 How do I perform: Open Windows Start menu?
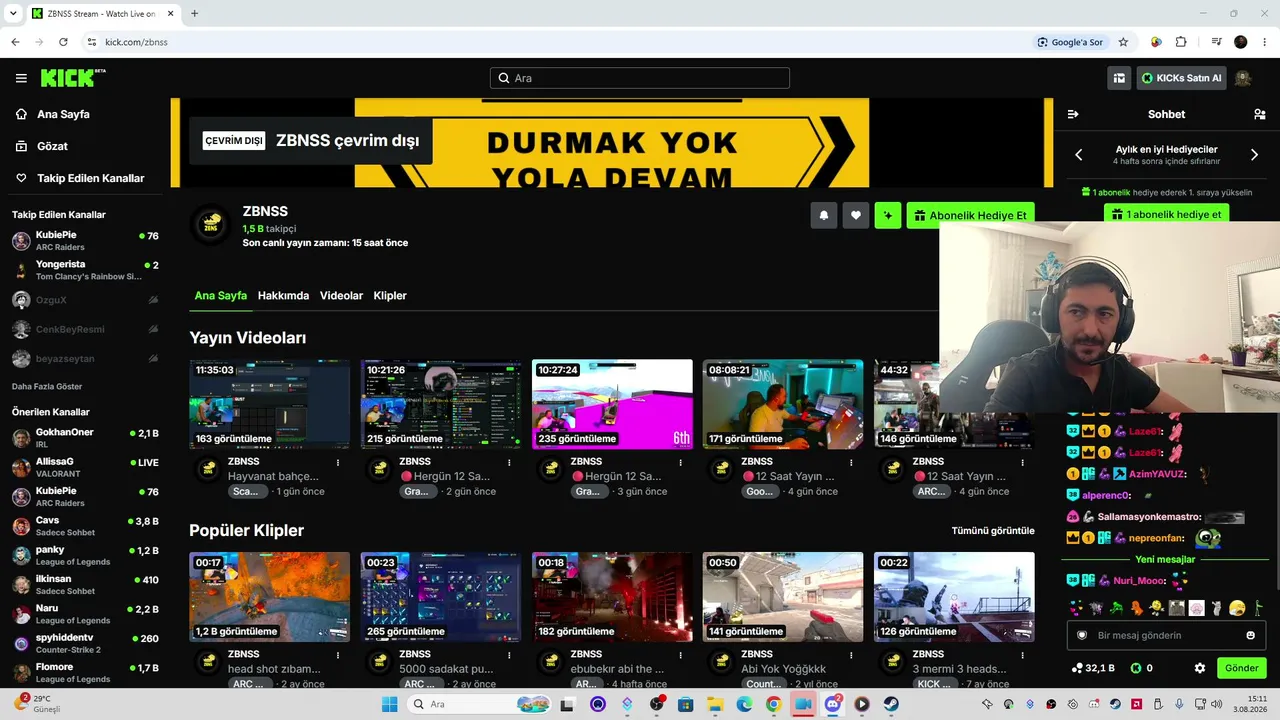click(390, 704)
